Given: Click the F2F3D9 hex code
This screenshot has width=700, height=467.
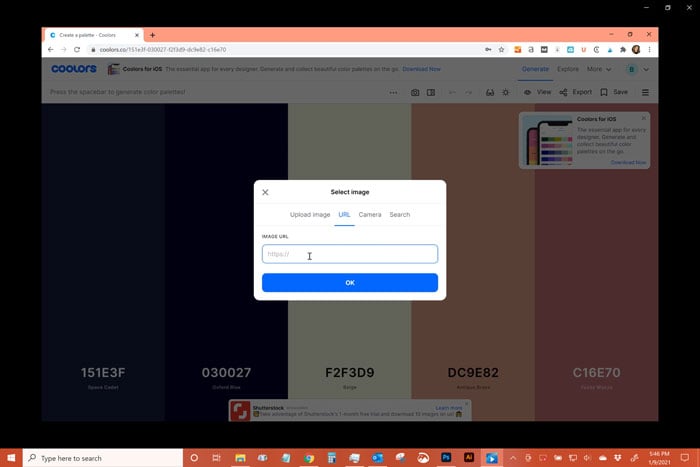Looking at the screenshot, I should point(350,372).
